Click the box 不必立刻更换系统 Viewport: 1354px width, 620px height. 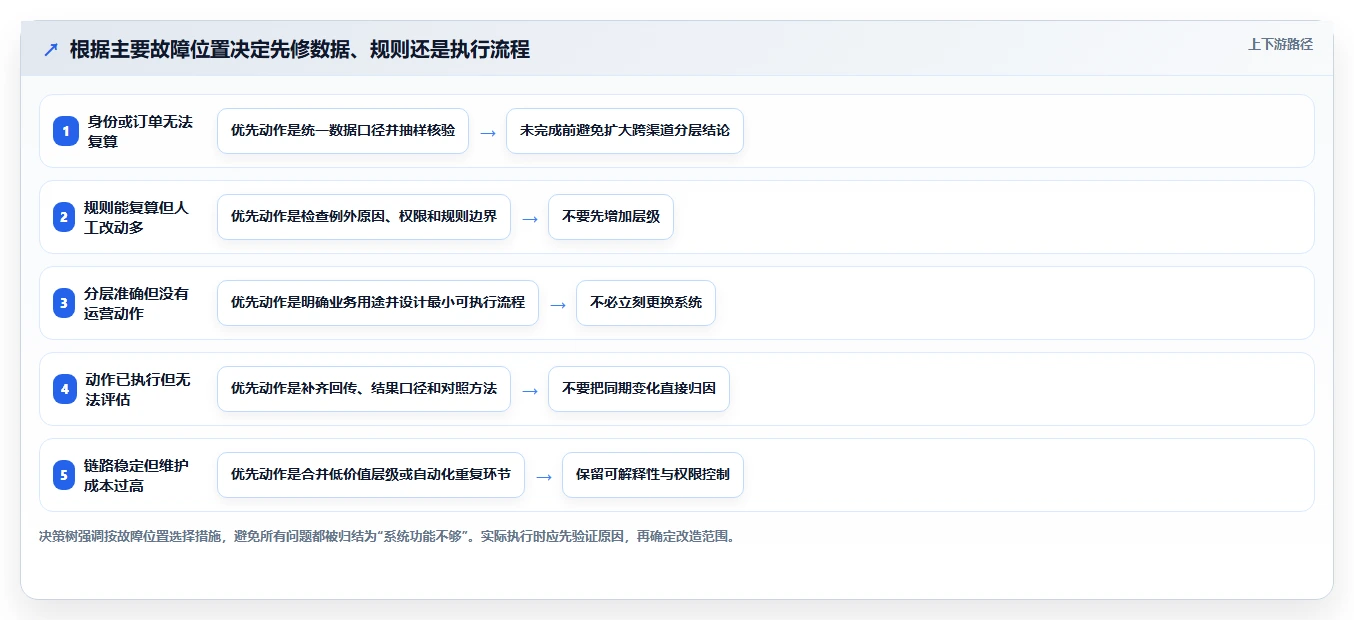coord(646,303)
